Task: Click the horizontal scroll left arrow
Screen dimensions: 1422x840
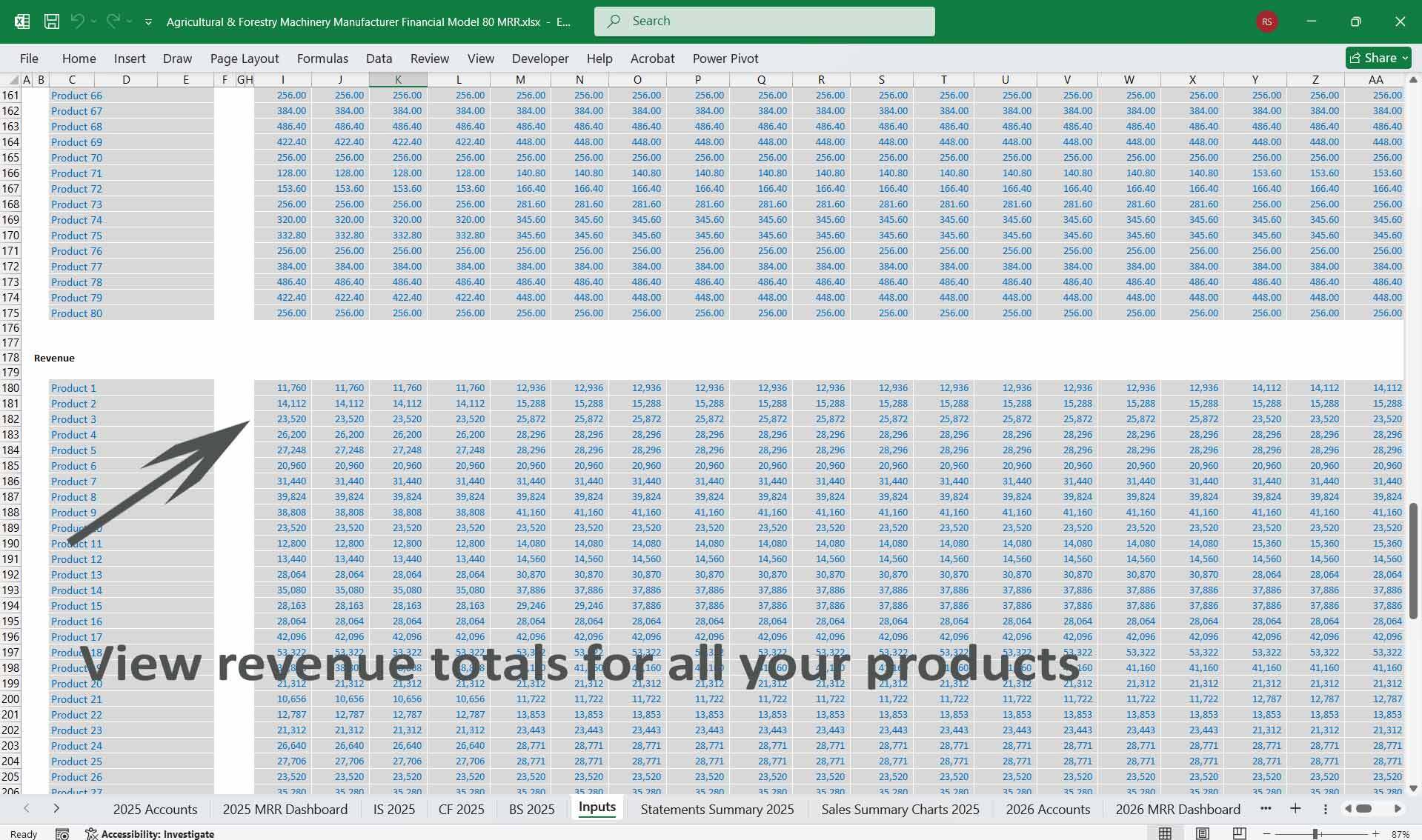Action: click(1347, 808)
